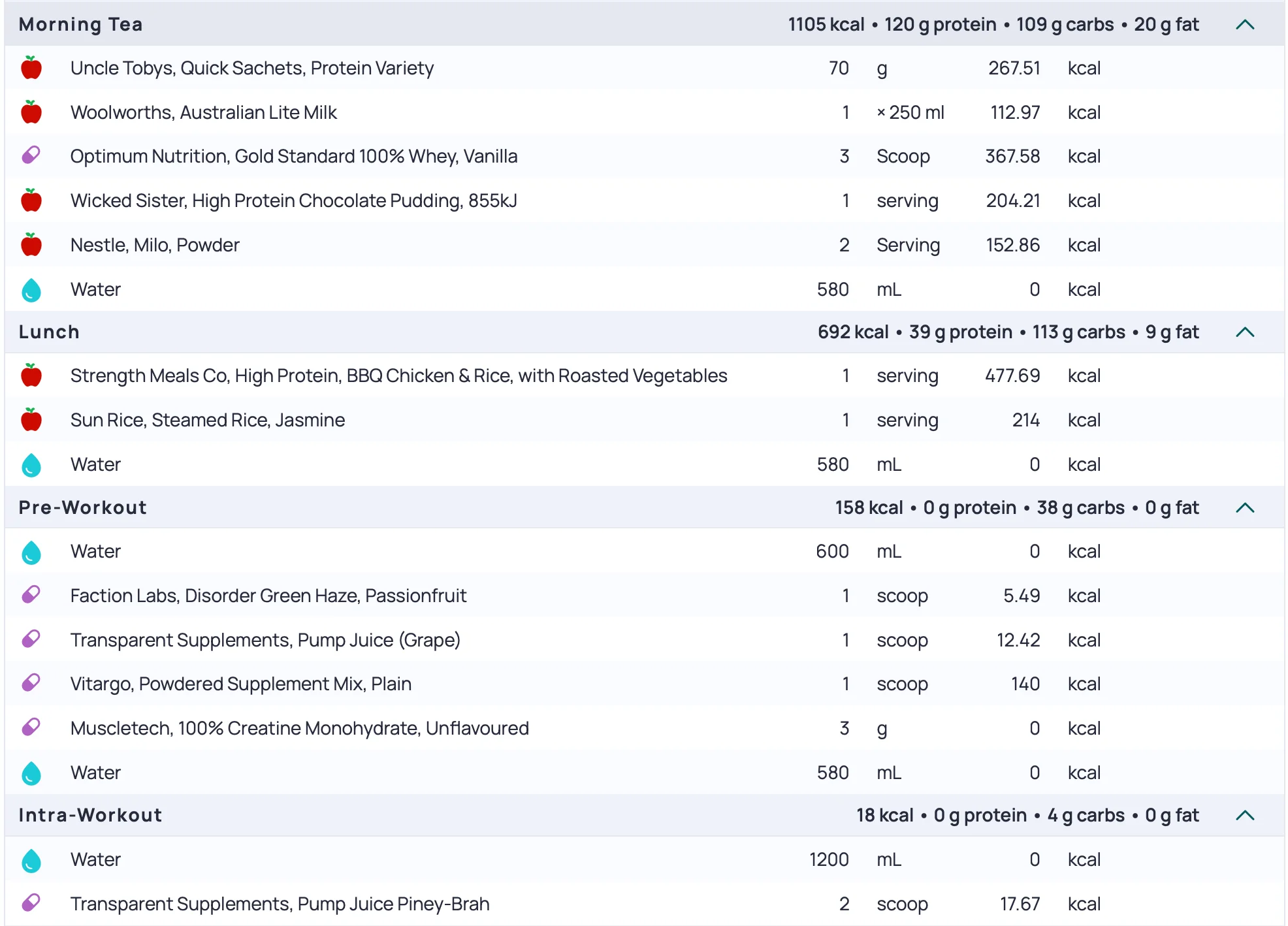Click the apple icon beside Sun Rice Steamed Rice
The height and width of the screenshot is (926, 1288).
coord(31,420)
